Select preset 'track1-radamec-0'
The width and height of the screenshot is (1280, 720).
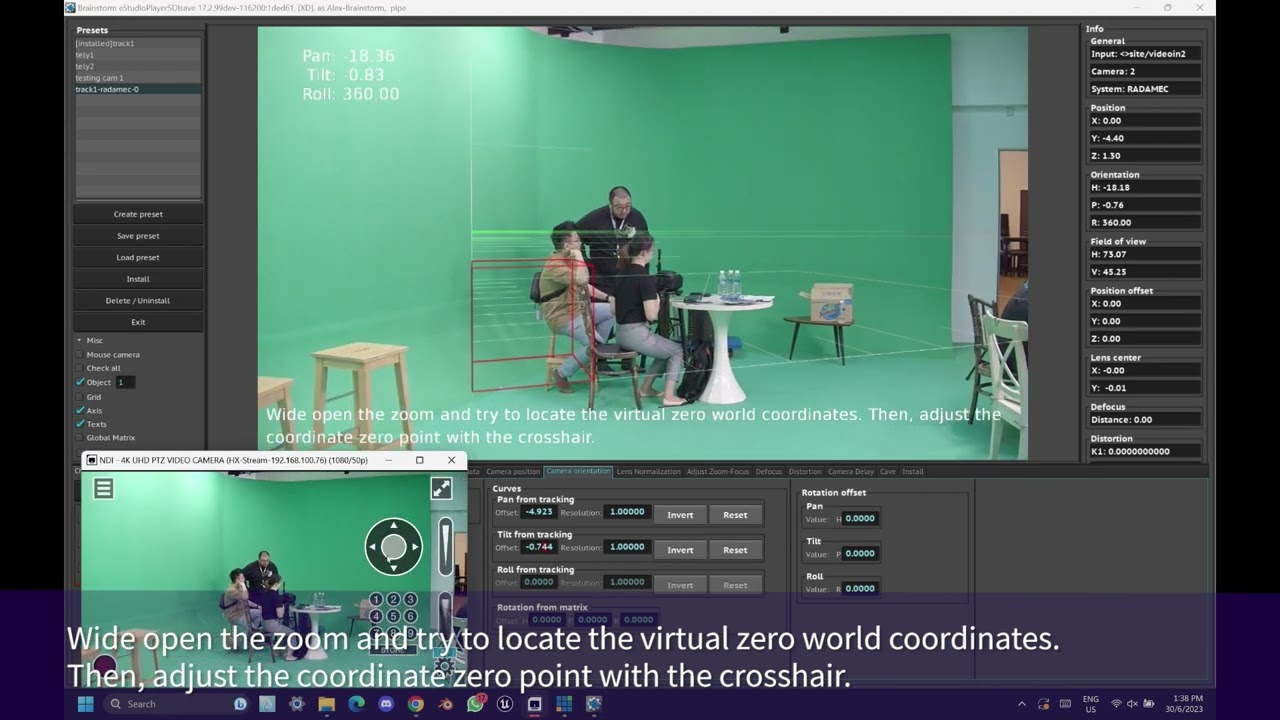[138, 89]
